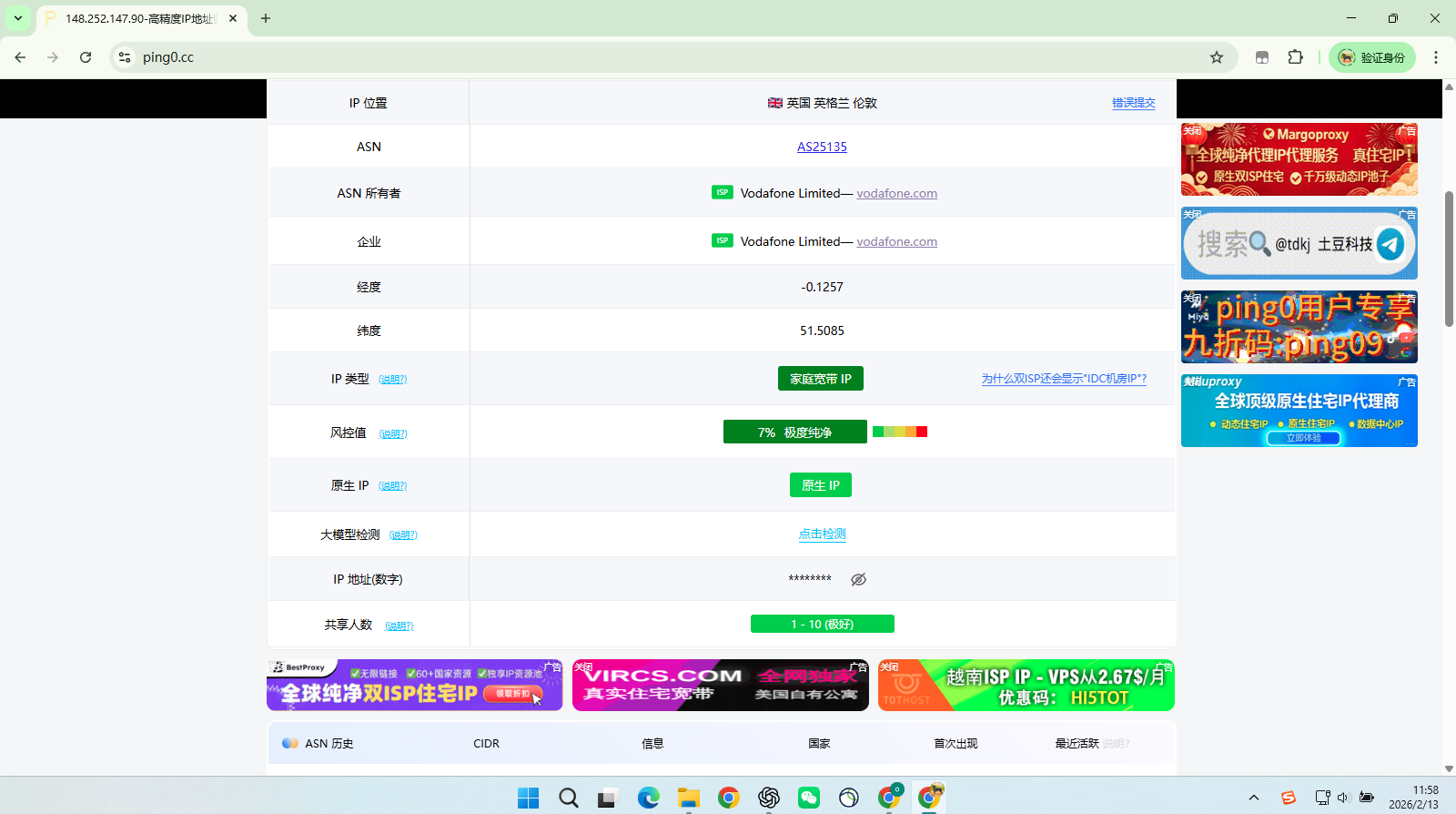Open Microsoft Edge from the taskbar
The width and height of the screenshot is (1456, 814).
[x=648, y=799]
